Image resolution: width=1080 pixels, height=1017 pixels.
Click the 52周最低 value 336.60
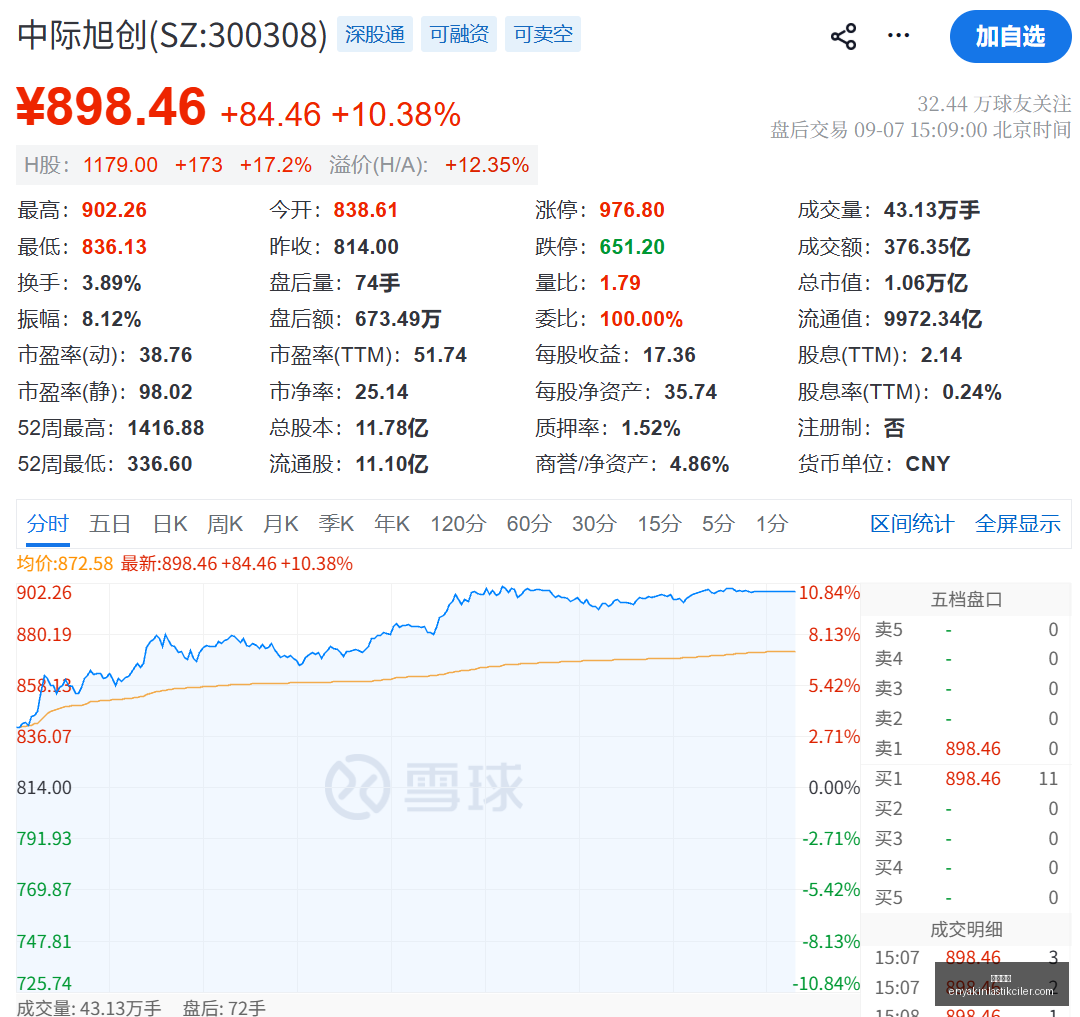pyautogui.click(x=160, y=464)
